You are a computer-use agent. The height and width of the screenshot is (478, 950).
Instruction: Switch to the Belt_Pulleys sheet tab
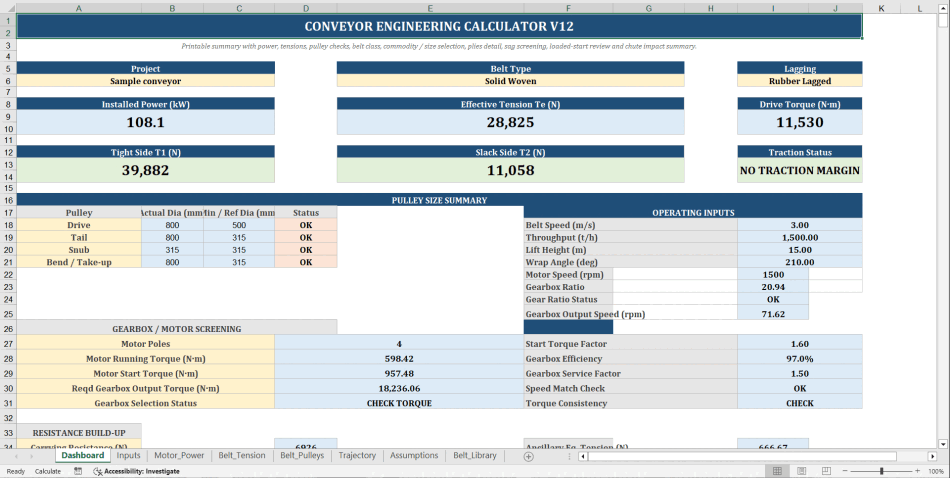coord(302,456)
